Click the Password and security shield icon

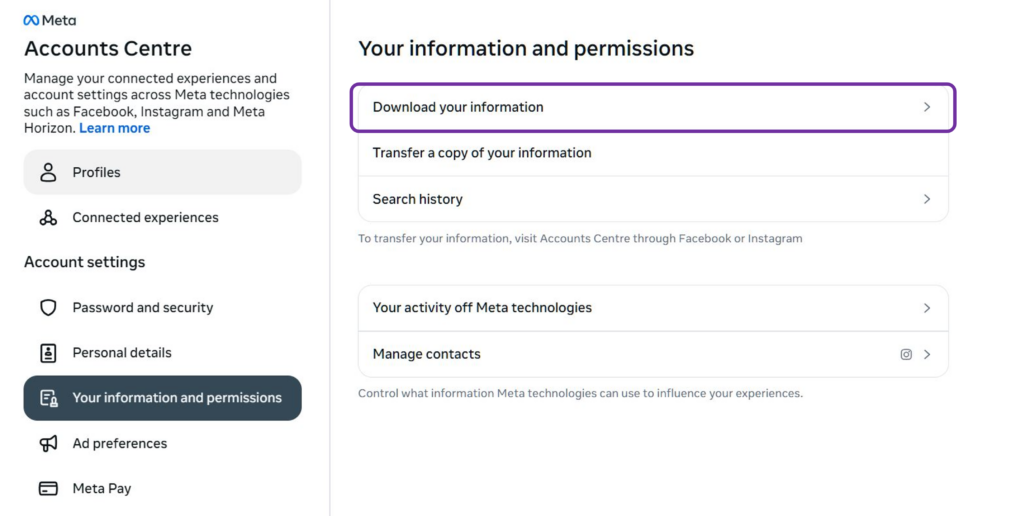coord(48,308)
